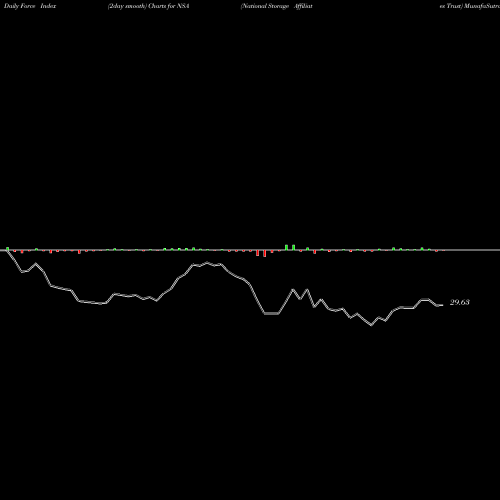Click the 'Daily Force Index' title text

(30, 6)
